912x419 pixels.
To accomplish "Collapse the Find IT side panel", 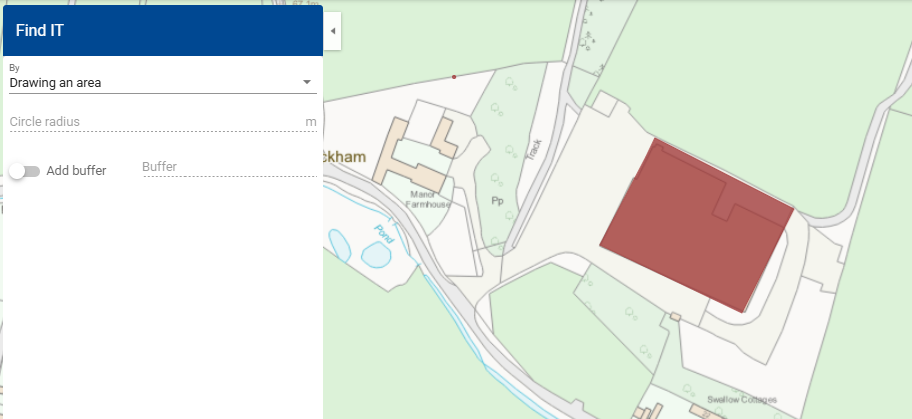I will (332, 31).
